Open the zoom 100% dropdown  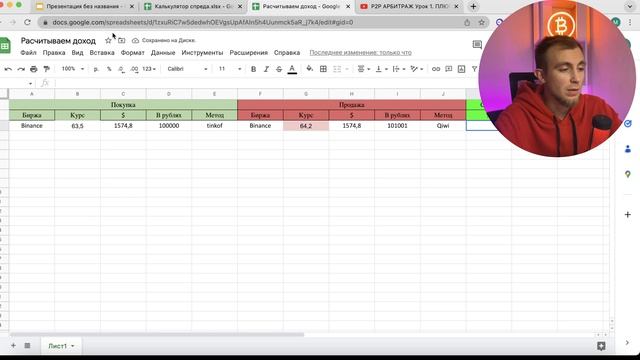(72, 69)
